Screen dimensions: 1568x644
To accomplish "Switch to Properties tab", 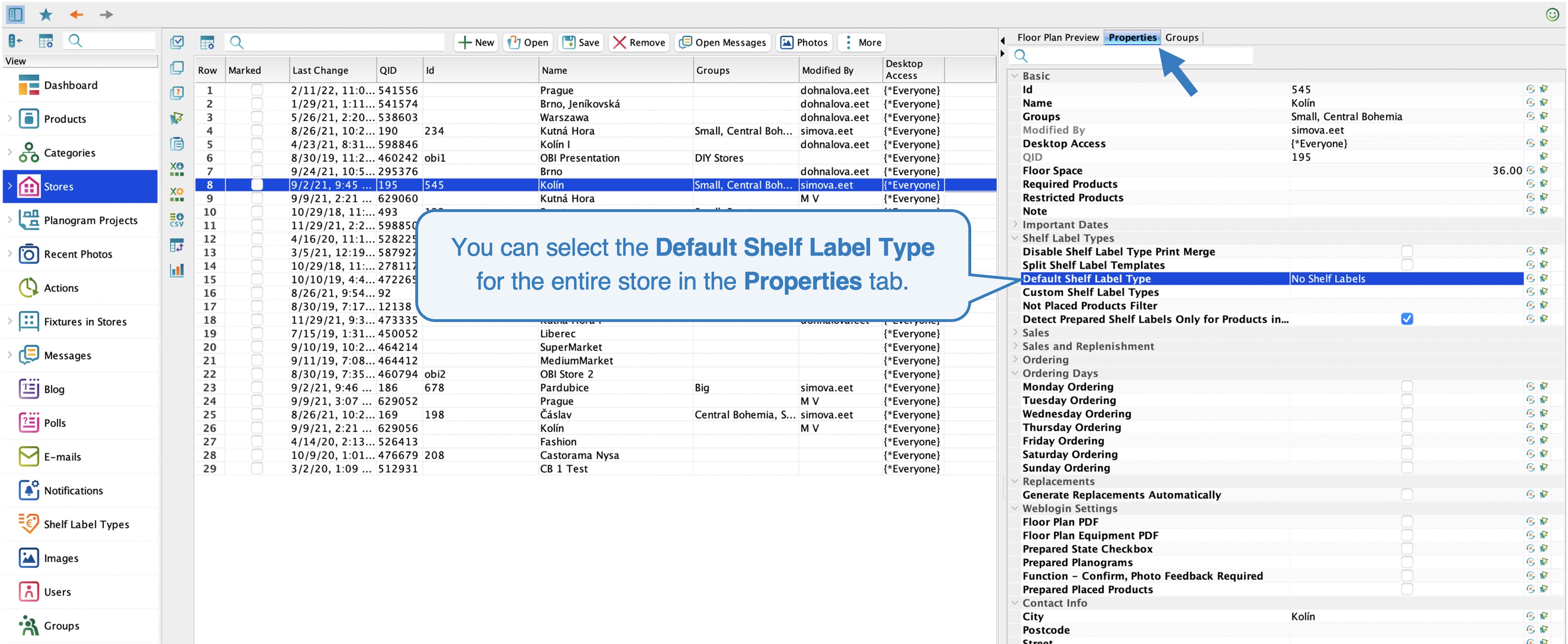I will coord(1132,37).
